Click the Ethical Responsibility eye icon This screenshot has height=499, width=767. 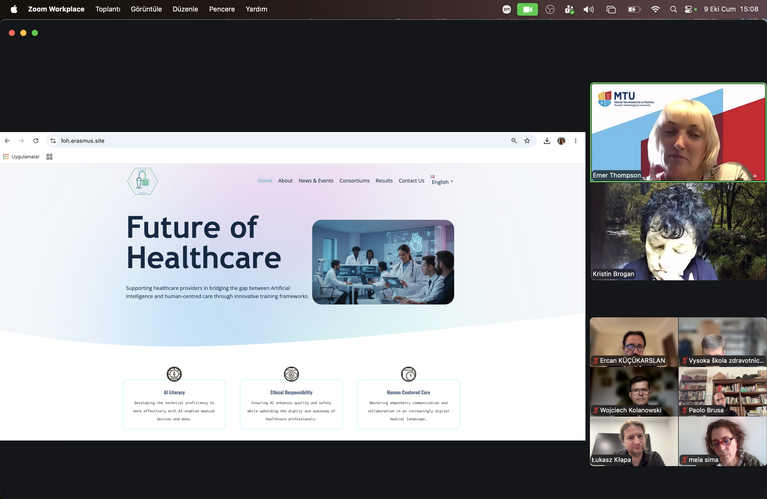tap(292, 374)
